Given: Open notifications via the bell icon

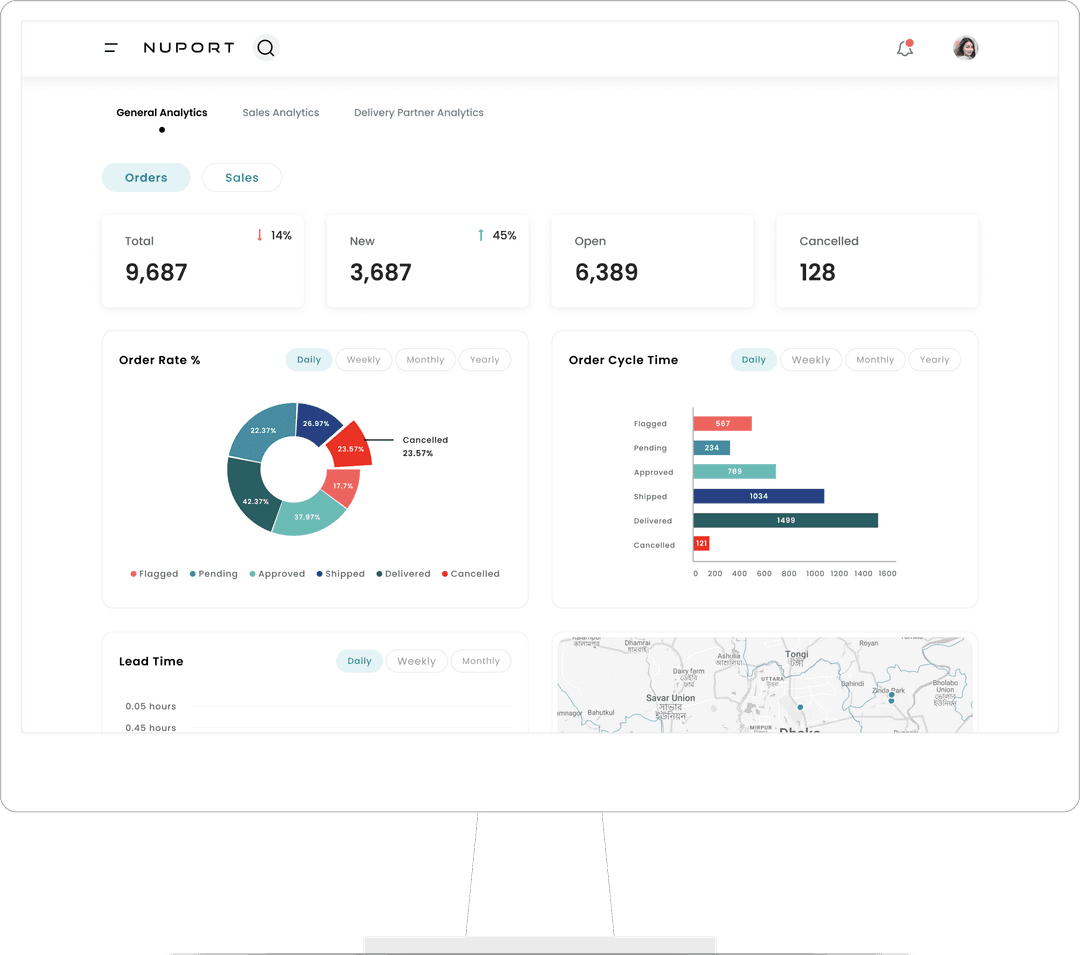Looking at the screenshot, I should [904, 47].
